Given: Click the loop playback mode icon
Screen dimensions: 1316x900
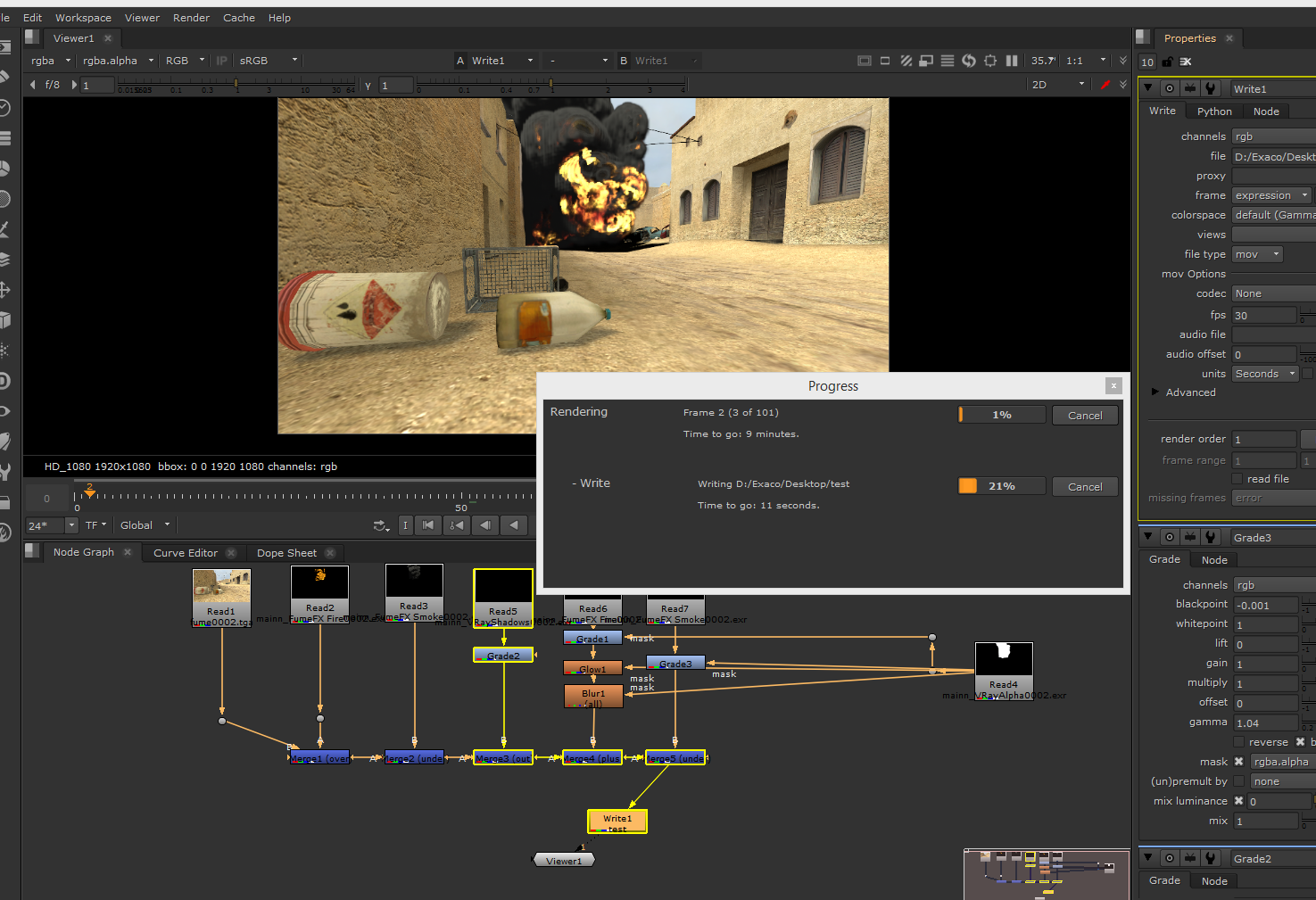Looking at the screenshot, I should [x=381, y=525].
